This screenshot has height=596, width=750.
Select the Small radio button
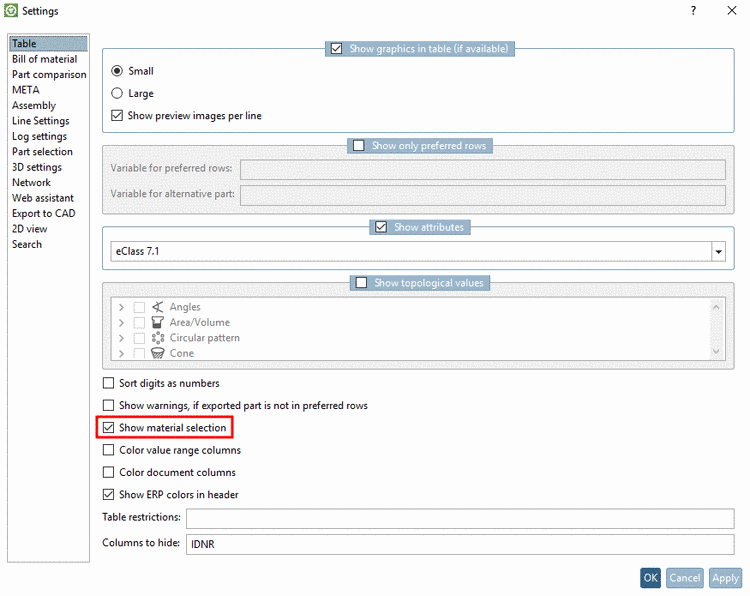(x=117, y=71)
